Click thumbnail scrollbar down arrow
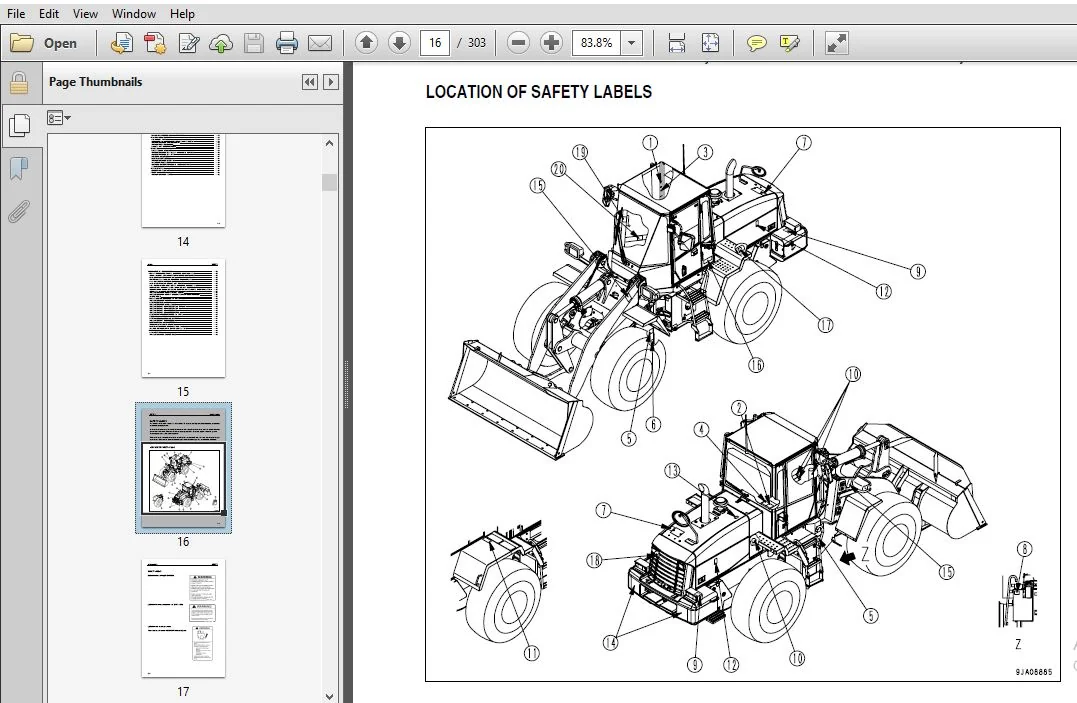 330,695
